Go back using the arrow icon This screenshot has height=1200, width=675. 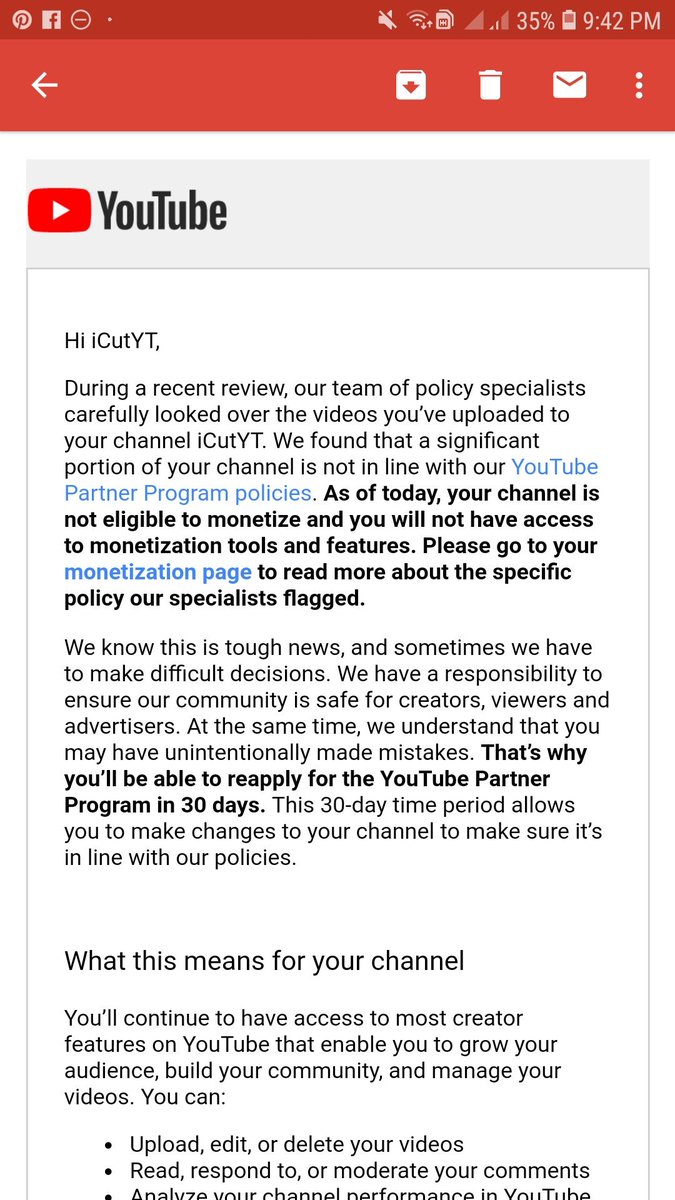45,85
